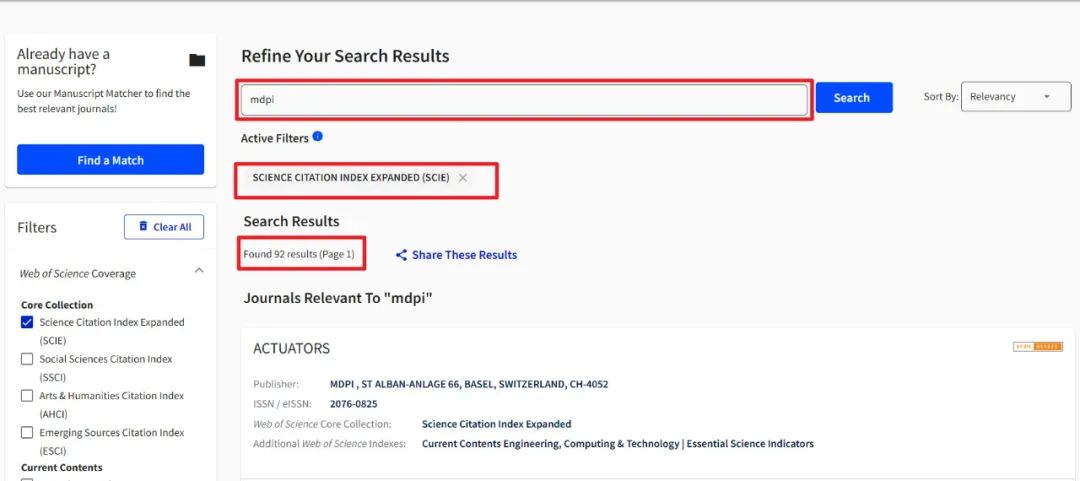
Task: Click the search field containing mdpi
Action: 524,100
